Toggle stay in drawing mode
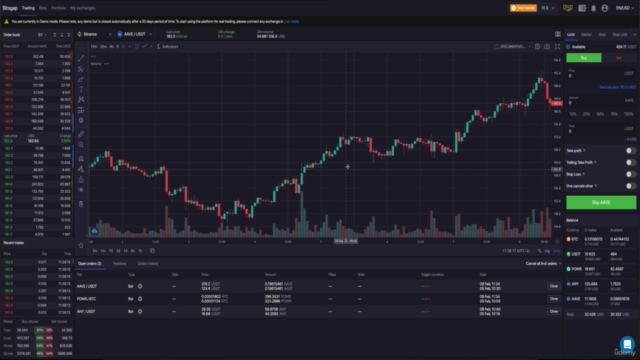Image resolution: width=640 pixels, height=360 pixels. pos(81,169)
